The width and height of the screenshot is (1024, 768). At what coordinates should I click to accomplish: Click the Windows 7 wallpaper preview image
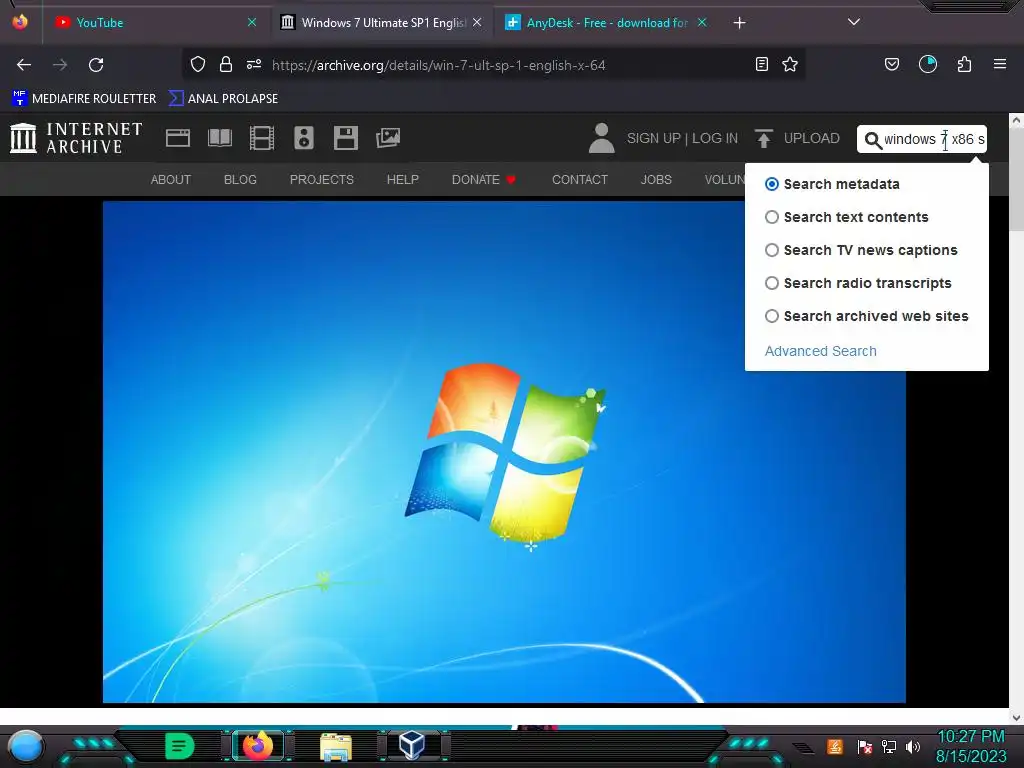click(x=504, y=452)
